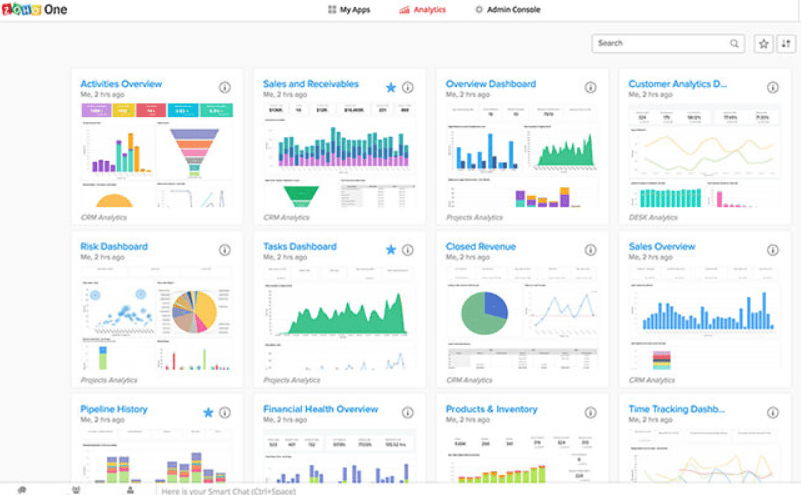This screenshot has width=801, height=495.
Task: Show info for Overview Dashboard
Action: [591, 87]
